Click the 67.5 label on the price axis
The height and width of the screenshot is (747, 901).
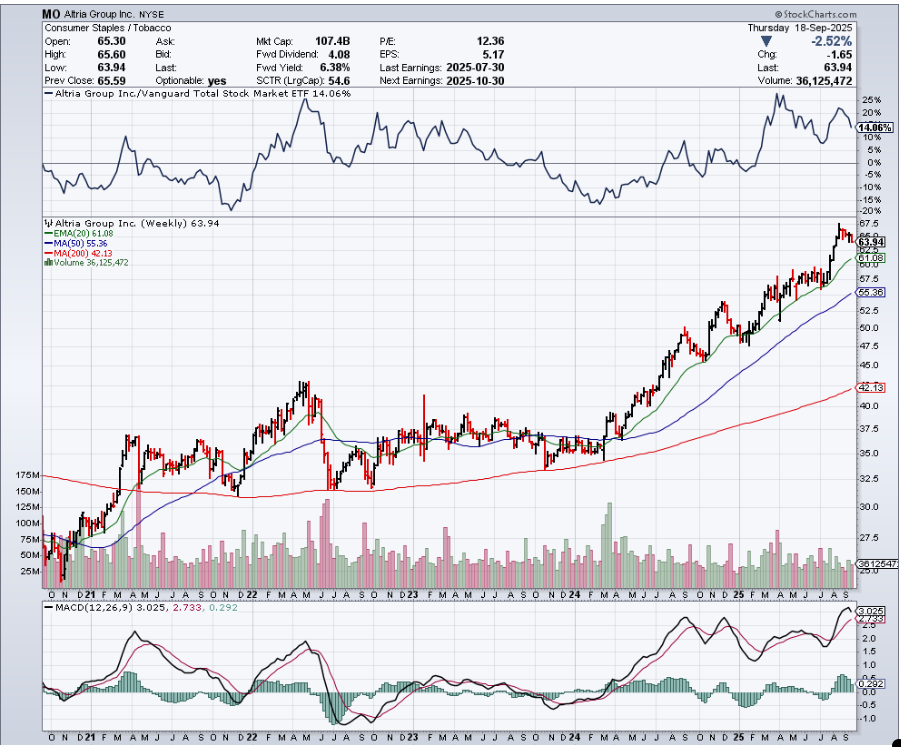[x=869, y=224]
